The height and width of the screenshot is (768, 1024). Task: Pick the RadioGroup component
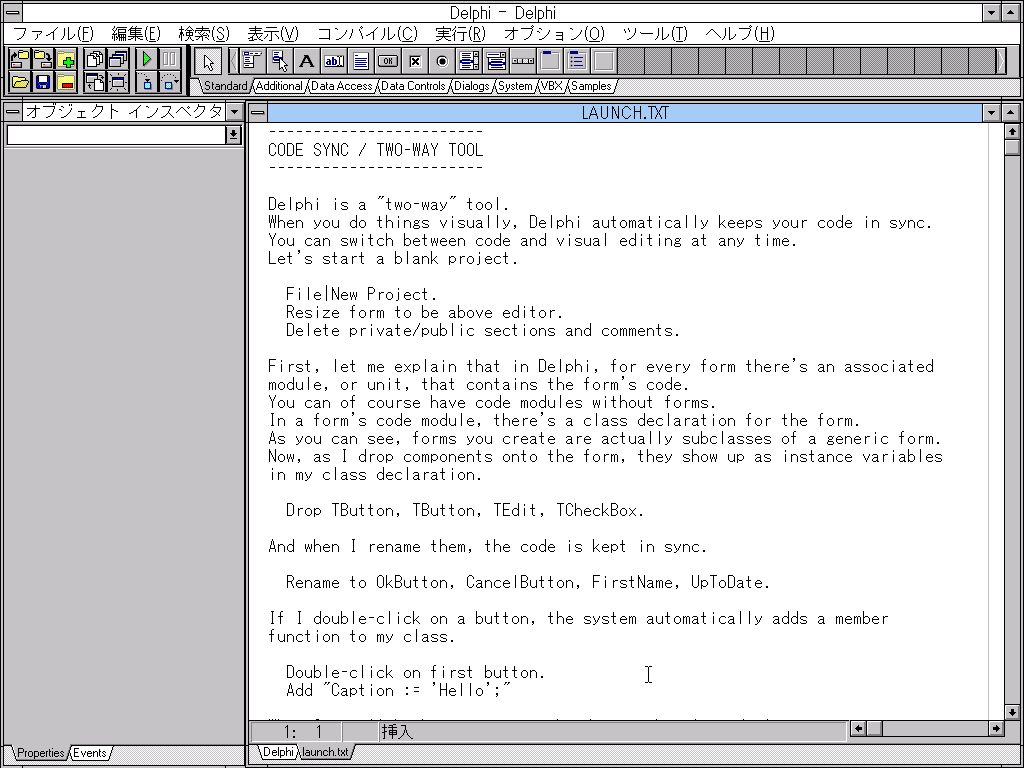pyautogui.click(x=577, y=61)
